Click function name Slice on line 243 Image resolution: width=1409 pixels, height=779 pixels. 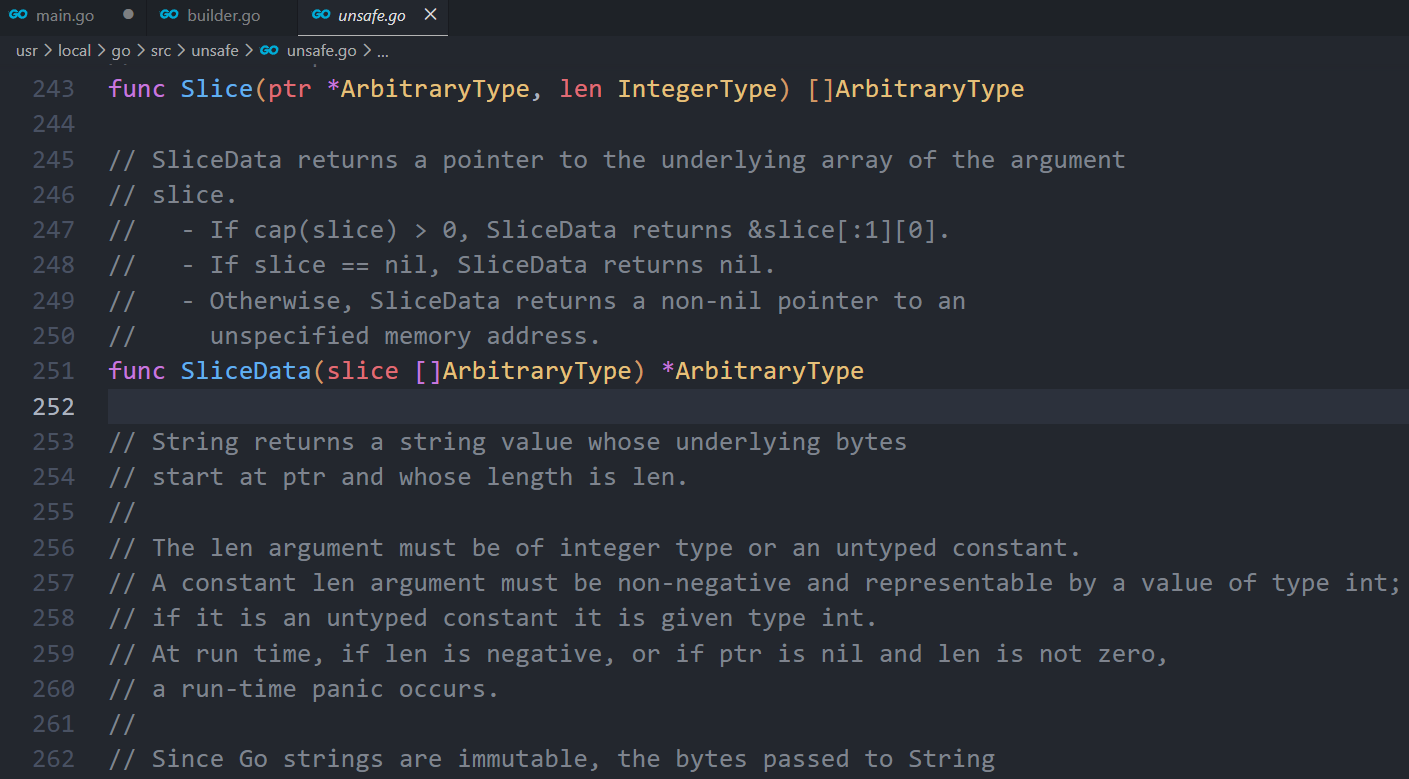(217, 89)
